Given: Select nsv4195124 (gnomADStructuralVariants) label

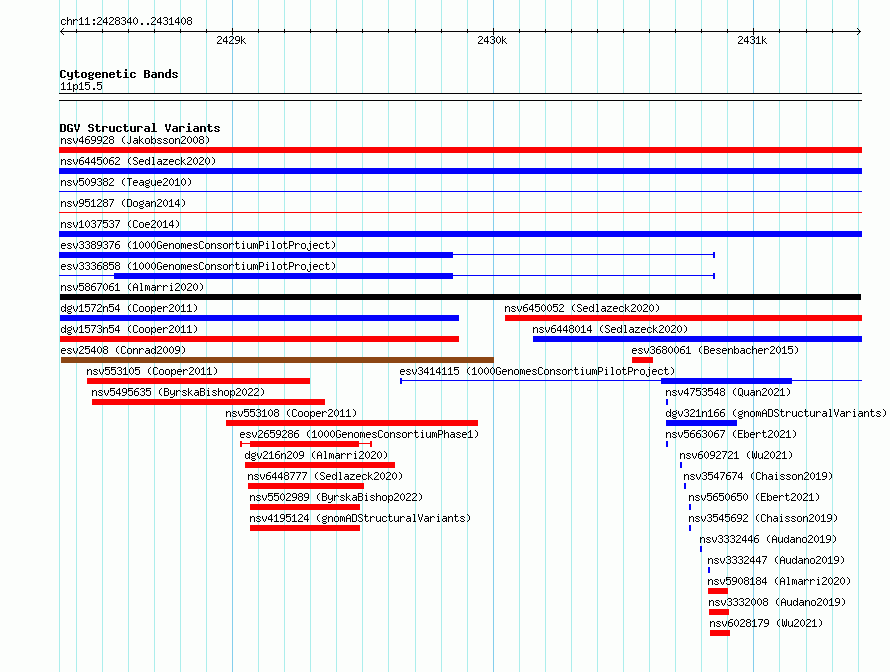Looking at the screenshot, I should tap(360, 518).
